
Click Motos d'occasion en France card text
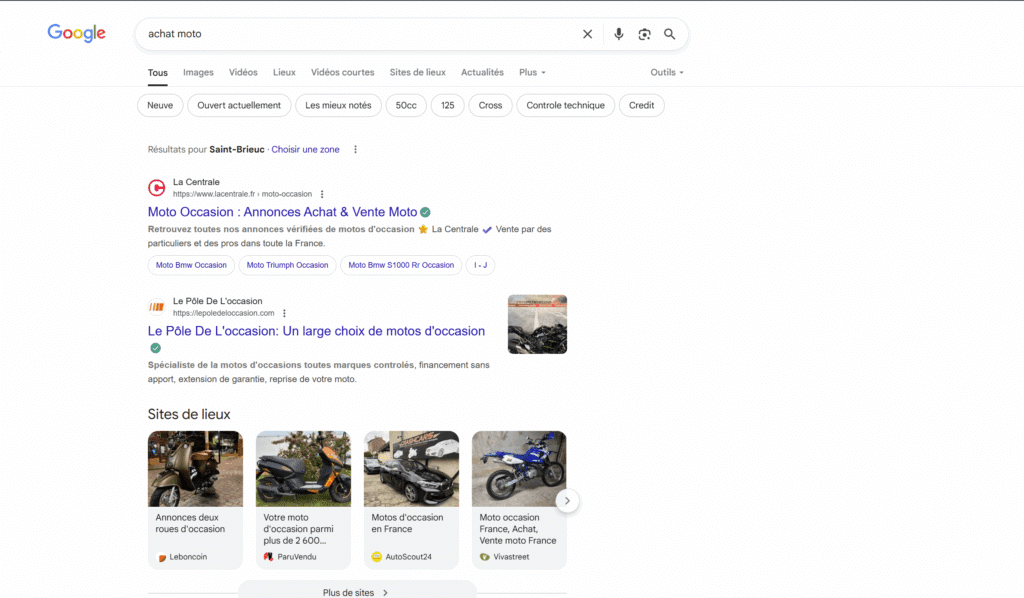click(x=408, y=523)
